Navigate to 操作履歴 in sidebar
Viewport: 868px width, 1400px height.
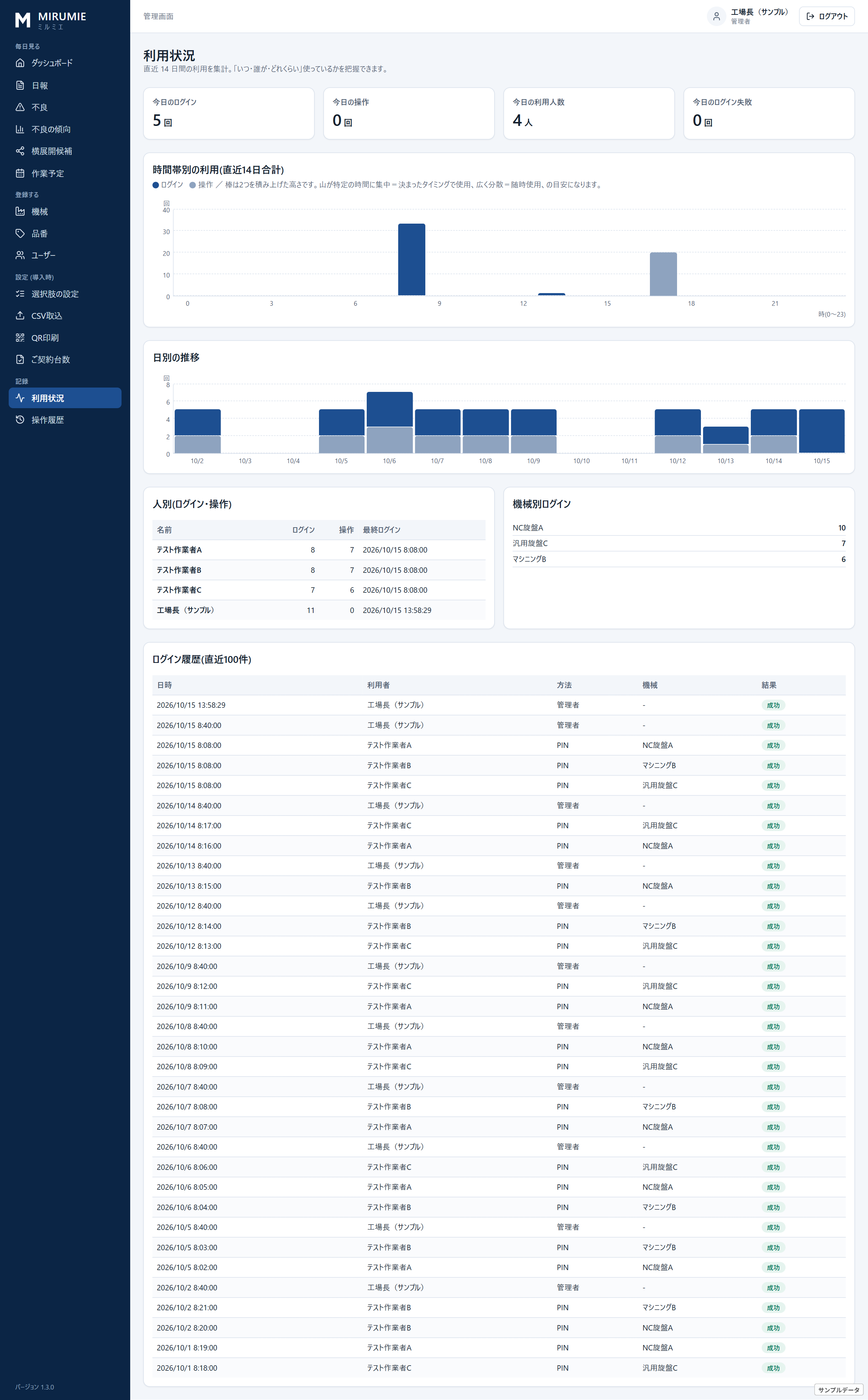click(x=65, y=420)
